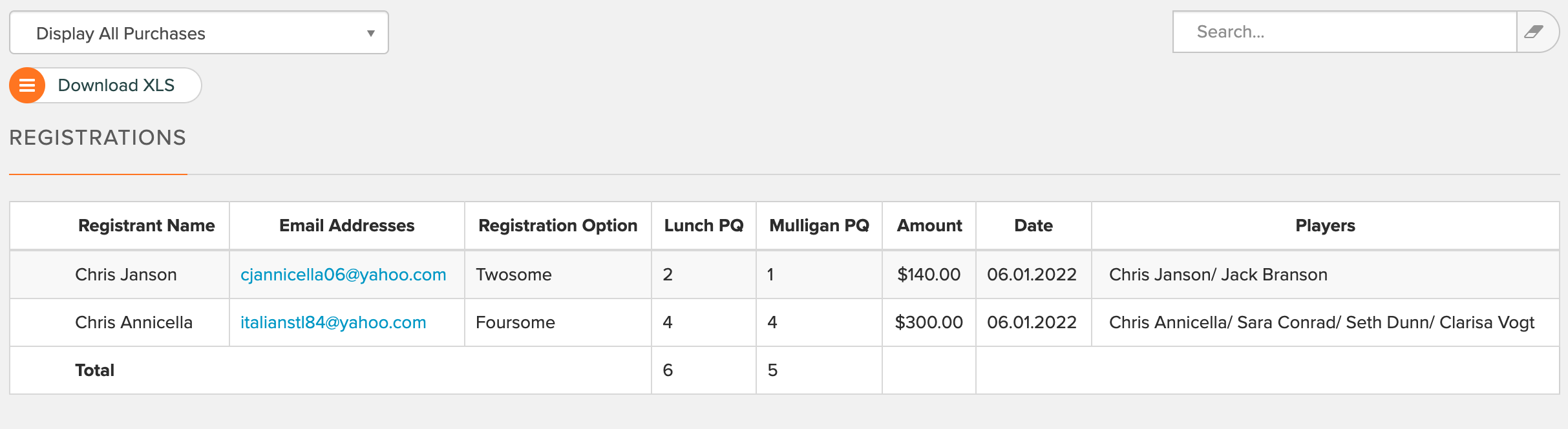The width and height of the screenshot is (1568, 429).
Task: Click the Amount column header
Action: (929, 225)
